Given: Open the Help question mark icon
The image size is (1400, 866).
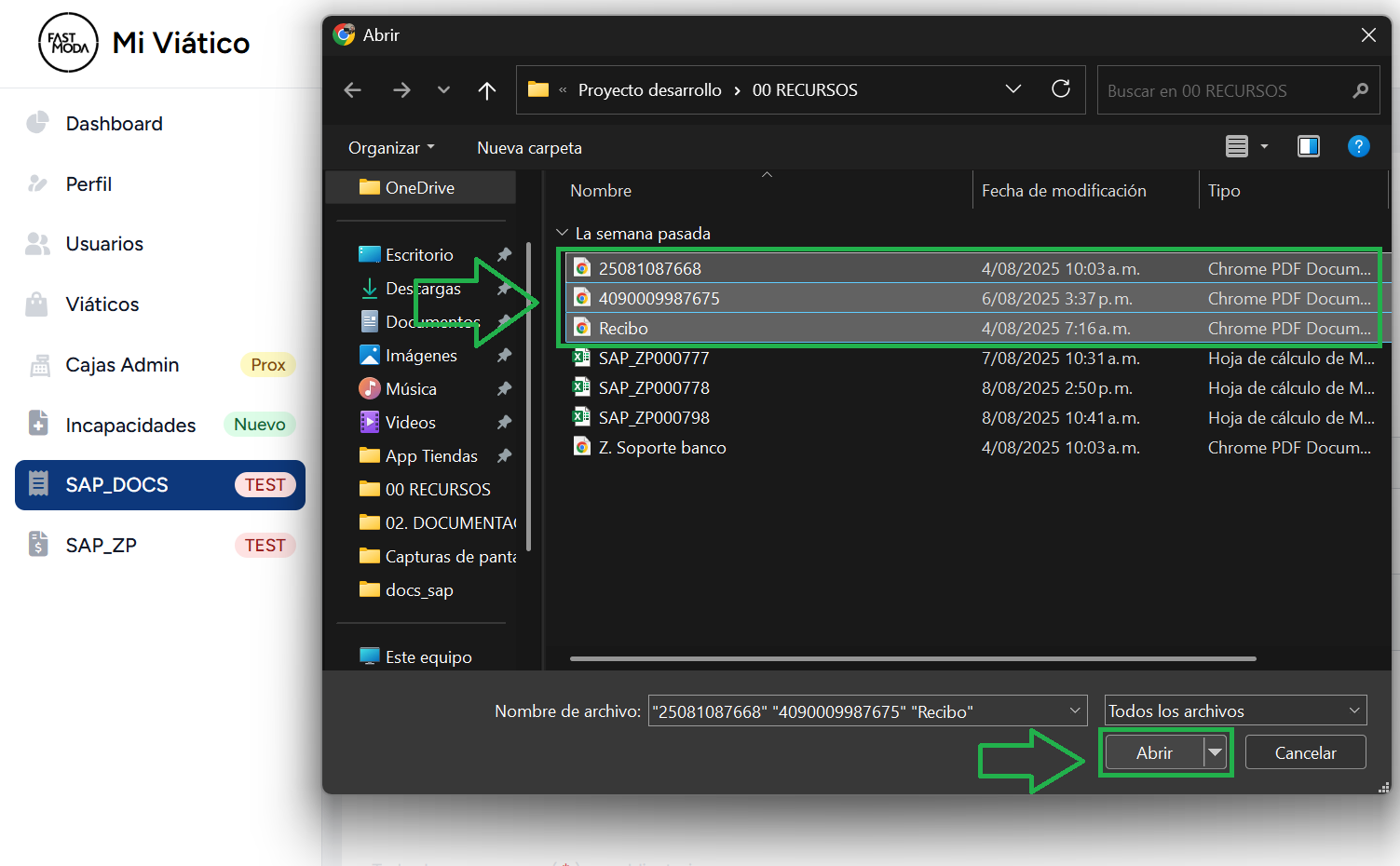Looking at the screenshot, I should 1358,146.
